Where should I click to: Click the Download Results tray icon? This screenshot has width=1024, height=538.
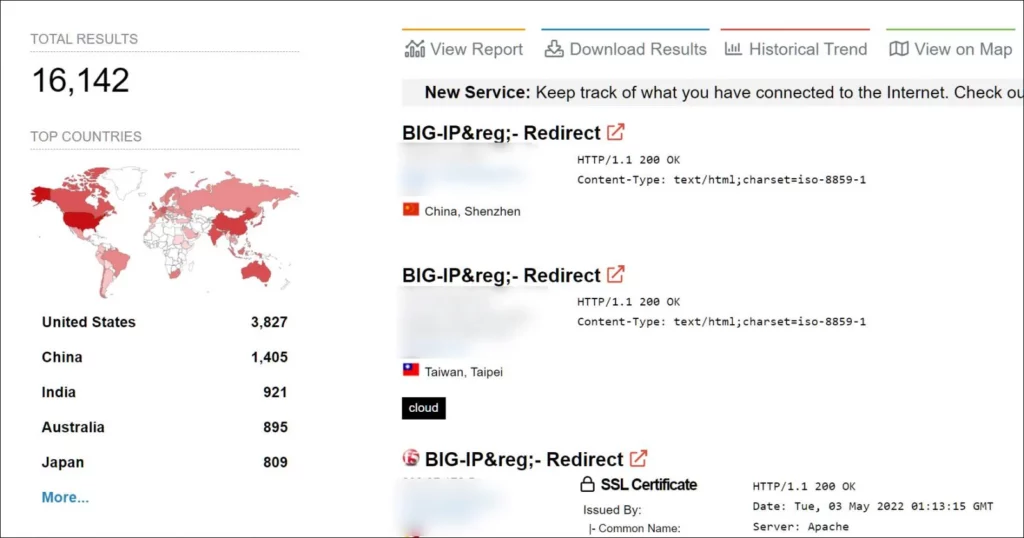(554, 49)
